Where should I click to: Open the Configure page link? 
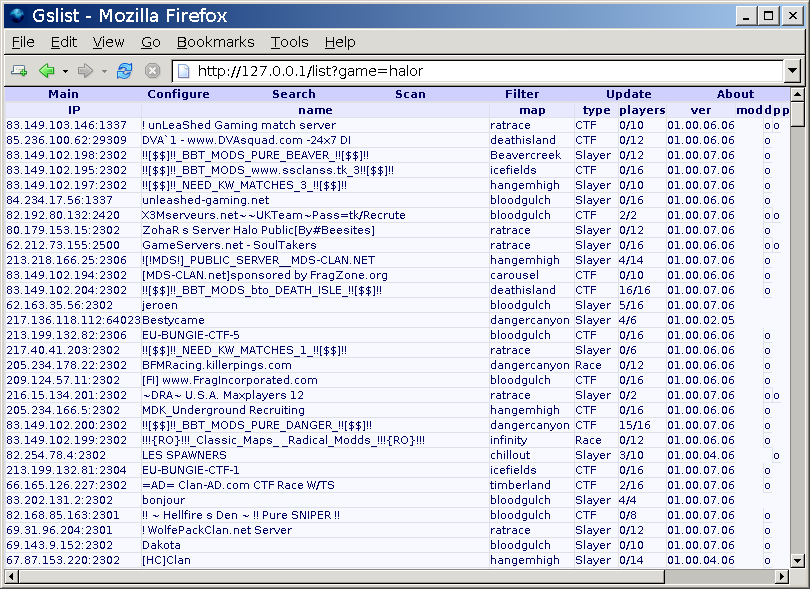click(178, 94)
